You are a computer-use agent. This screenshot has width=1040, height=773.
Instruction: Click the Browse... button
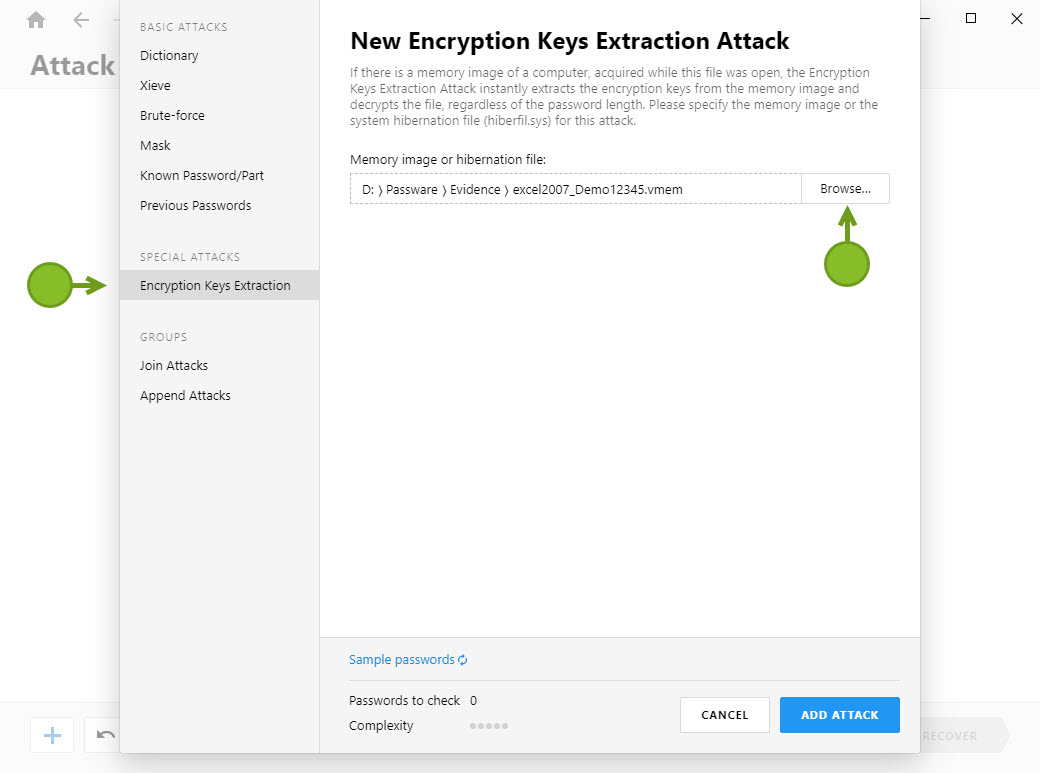845,188
